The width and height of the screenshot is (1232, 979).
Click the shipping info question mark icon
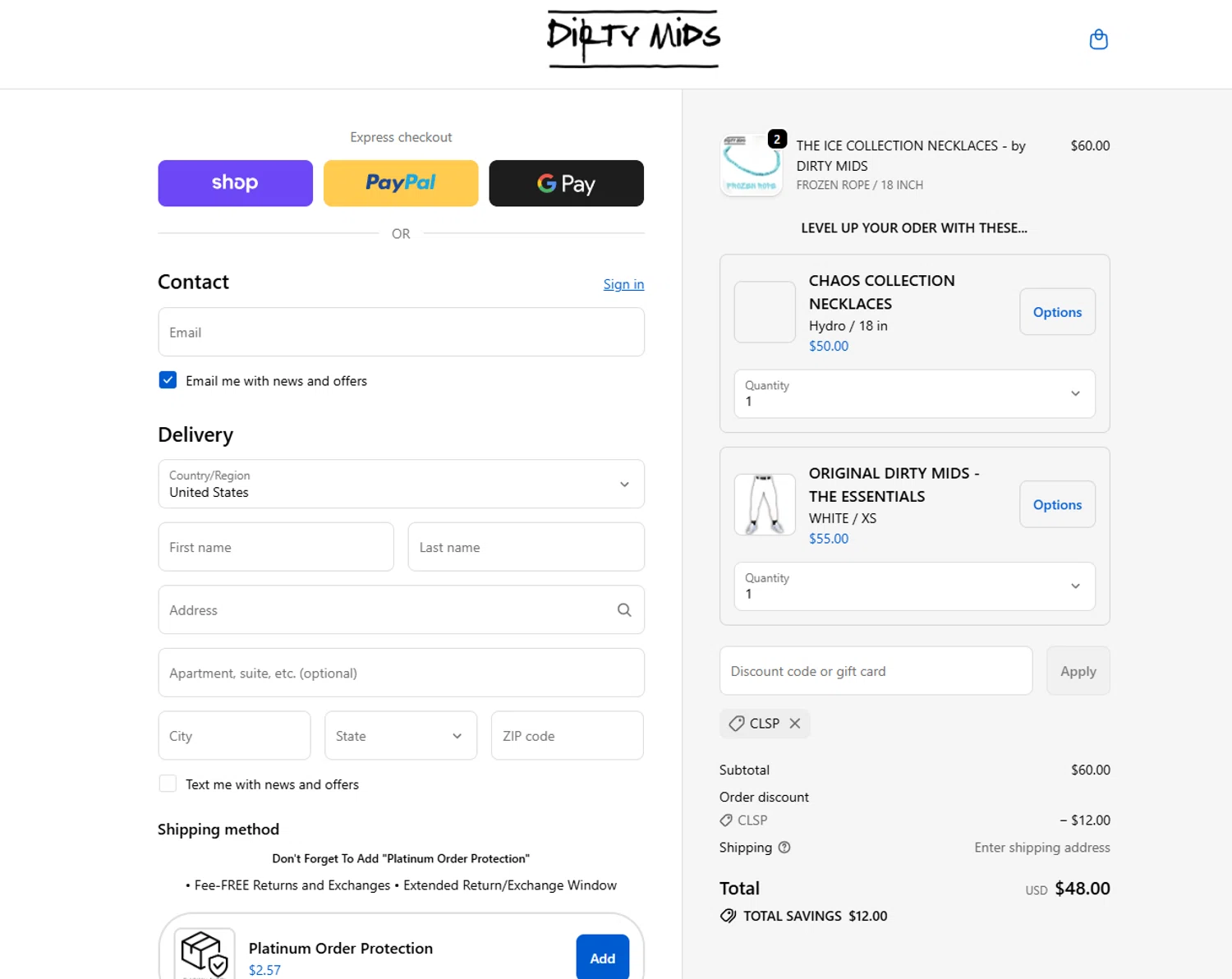(x=784, y=848)
